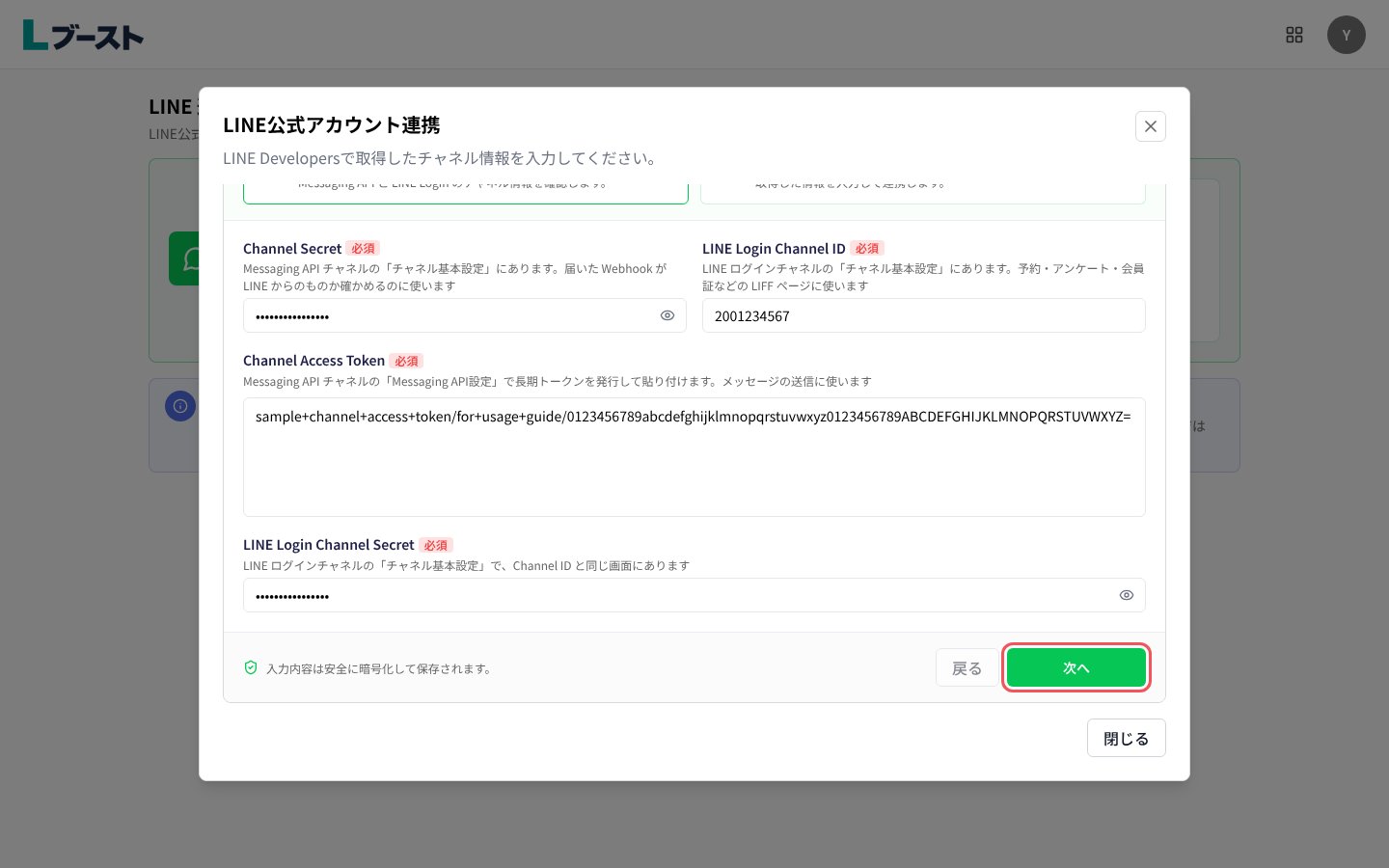Click the 必須 badge next to Channel Secret
The height and width of the screenshot is (868, 1389).
363,249
